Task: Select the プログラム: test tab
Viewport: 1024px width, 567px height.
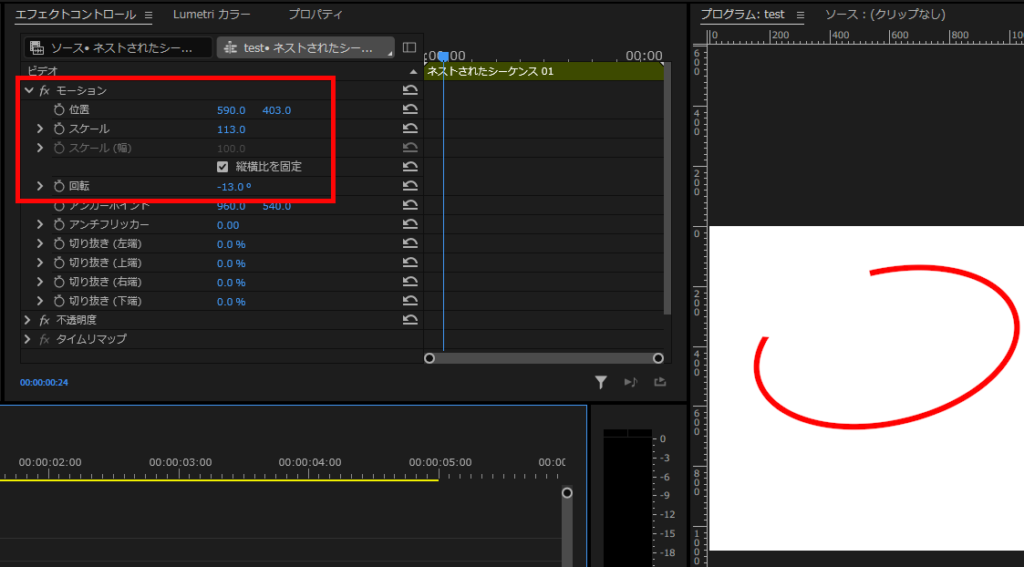Action: coord(743,14)
